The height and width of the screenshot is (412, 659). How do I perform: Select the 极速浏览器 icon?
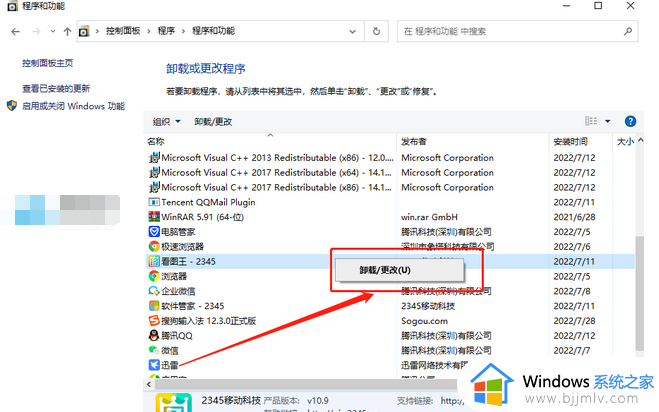pos(154,246)
